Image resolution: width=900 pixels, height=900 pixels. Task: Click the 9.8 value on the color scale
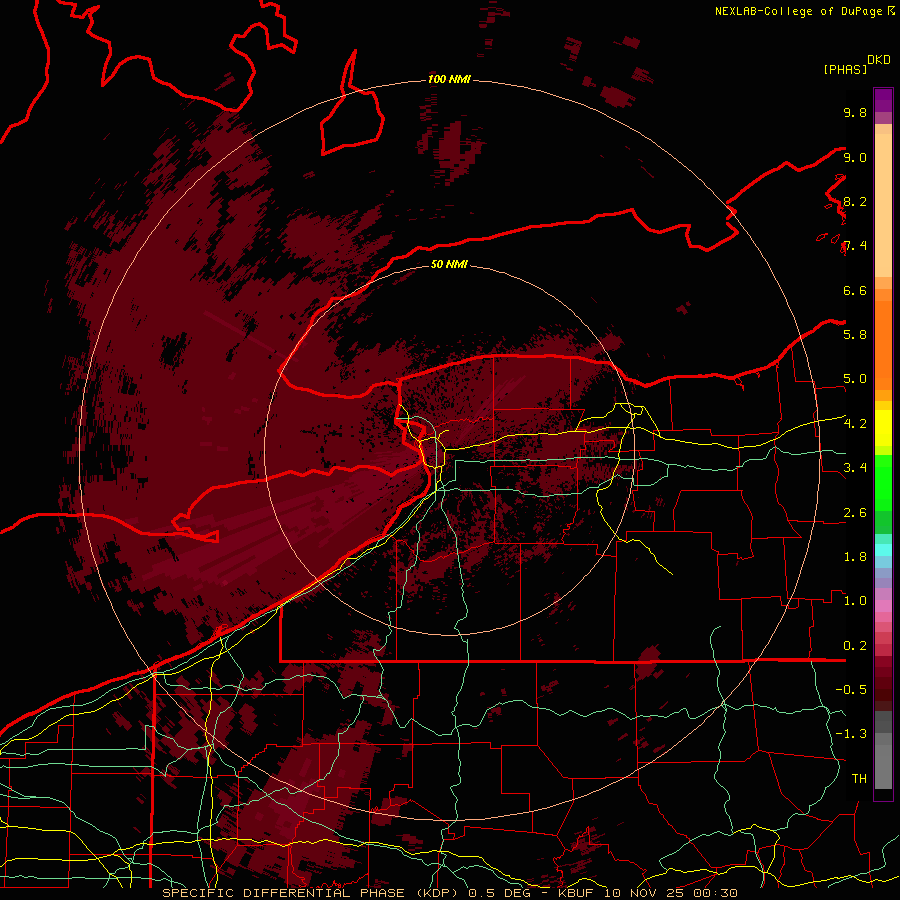(x=855, y=112)
